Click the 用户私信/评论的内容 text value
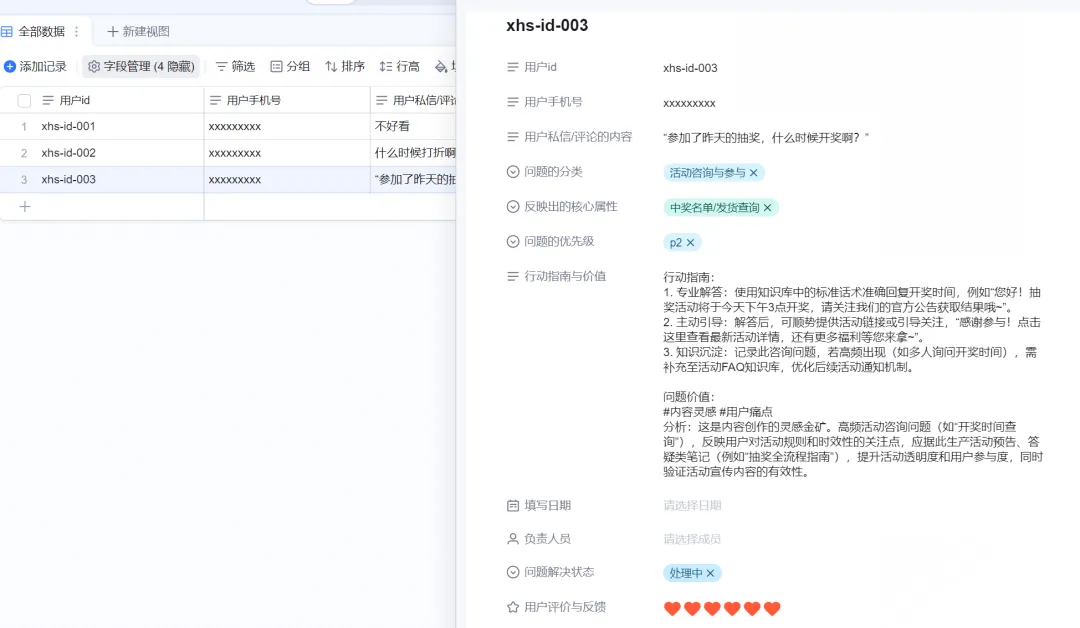This screenshot has width=1080, height=628. click(766, 137)
